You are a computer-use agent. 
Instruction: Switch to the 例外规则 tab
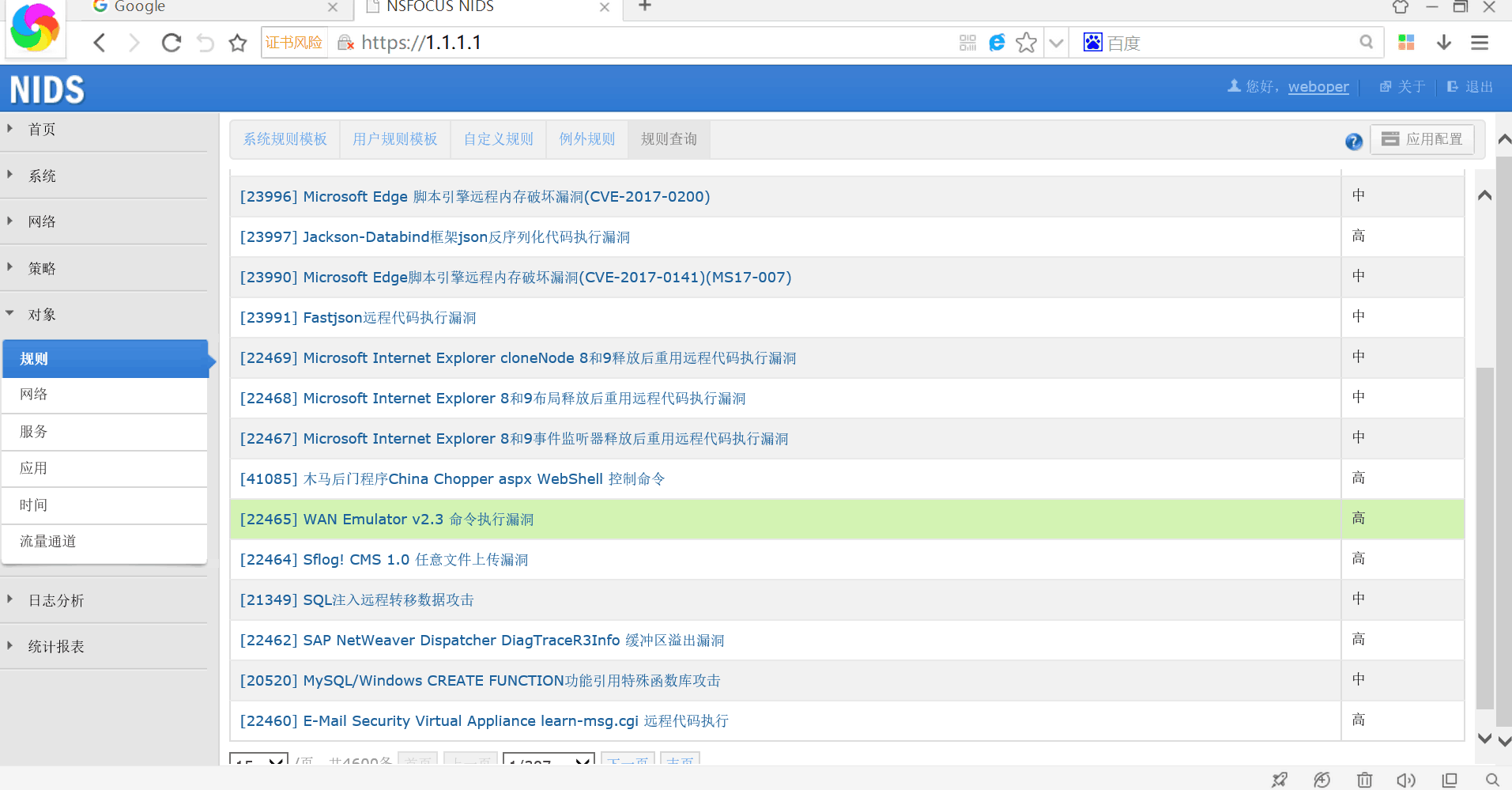click(x=587, y=139)
